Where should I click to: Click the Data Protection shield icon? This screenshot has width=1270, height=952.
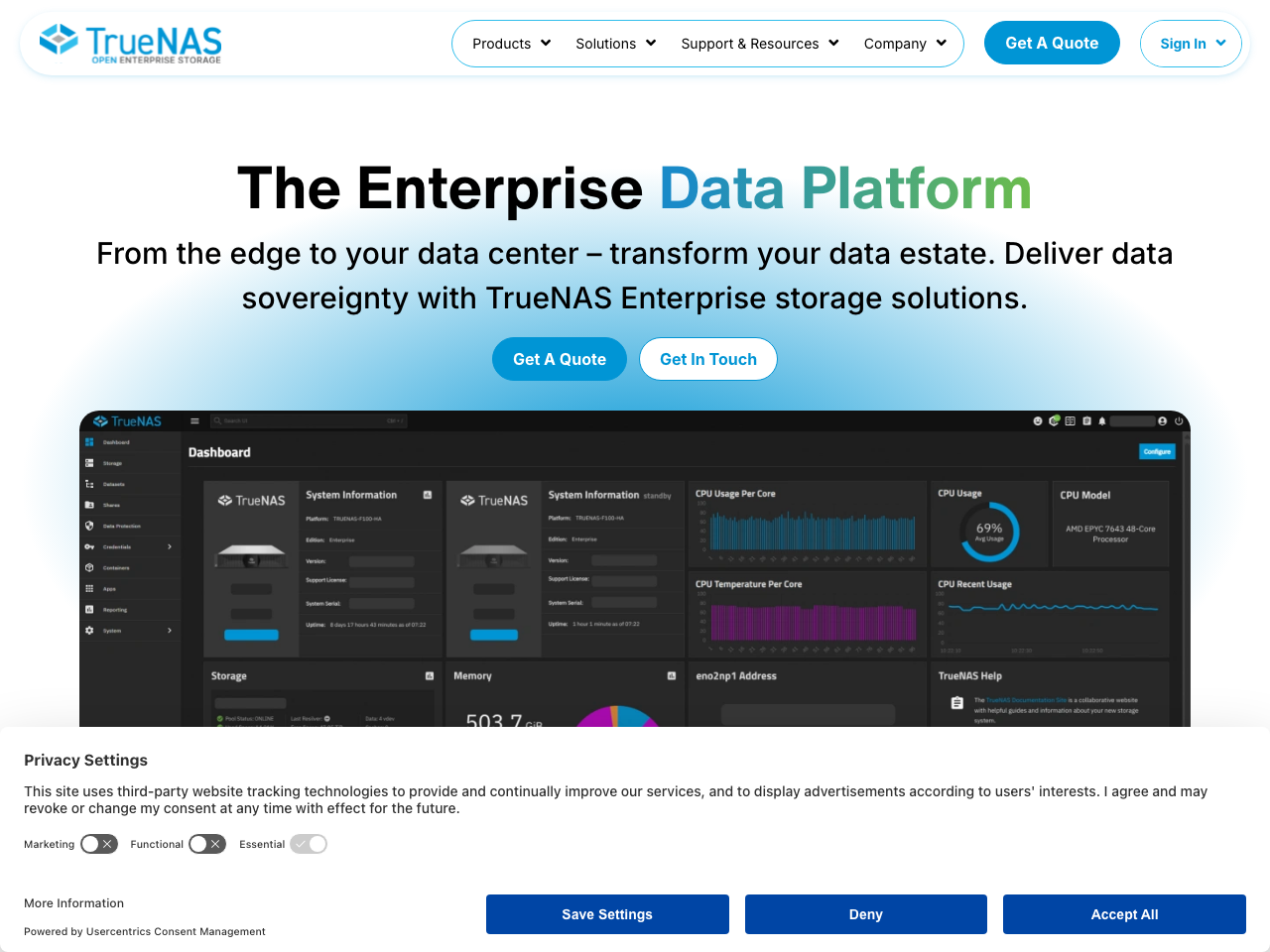(x=89, y=526)
